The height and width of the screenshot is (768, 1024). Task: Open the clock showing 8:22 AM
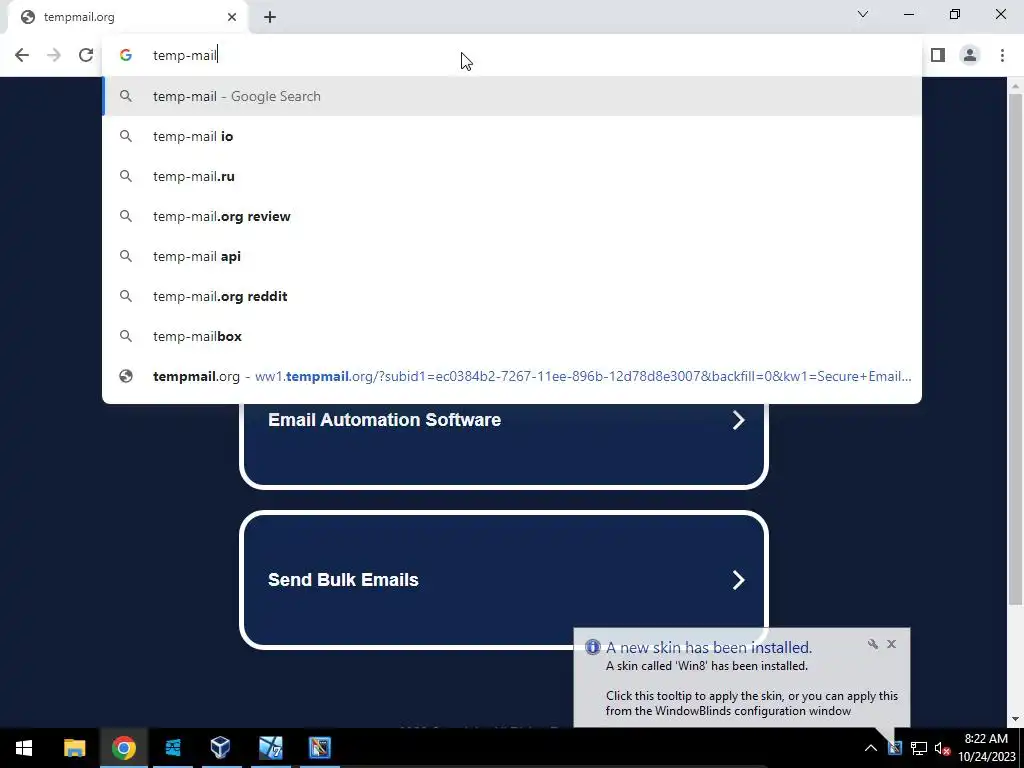click(987, 748)
